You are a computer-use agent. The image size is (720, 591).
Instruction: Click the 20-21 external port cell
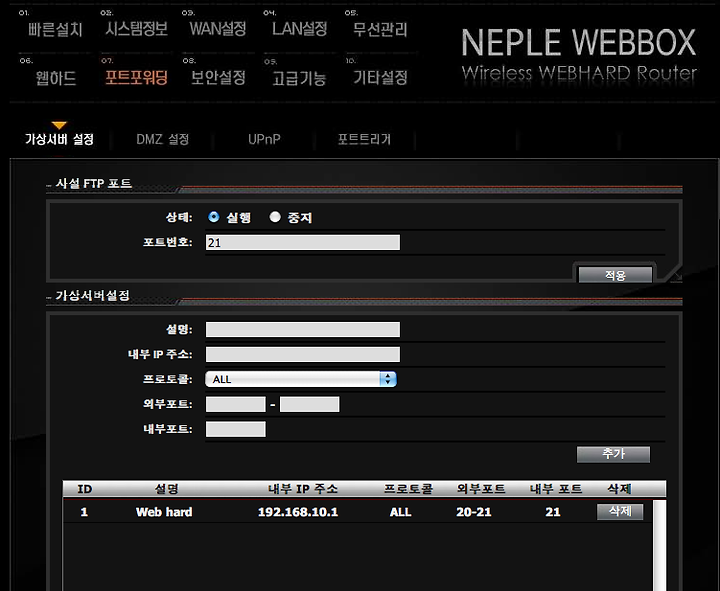pos(474,512)
